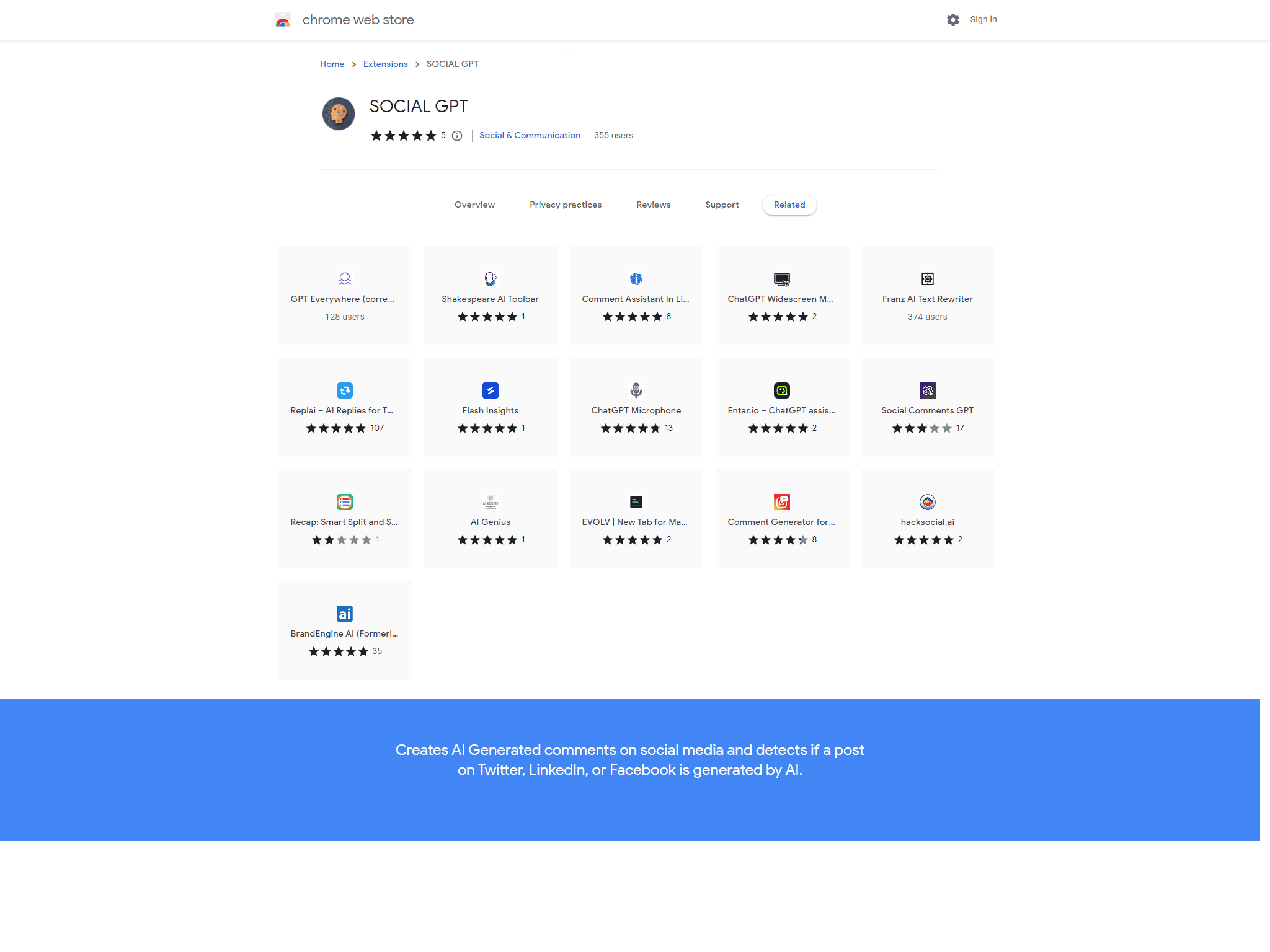Open Extensions breadcrumb link

click(386, 64)
